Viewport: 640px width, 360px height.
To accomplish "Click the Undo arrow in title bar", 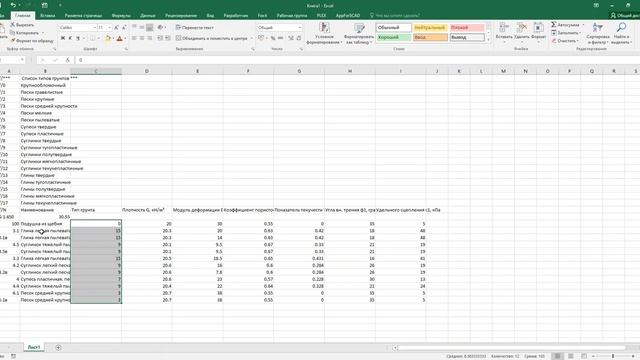I will click(x=13, y=5).
